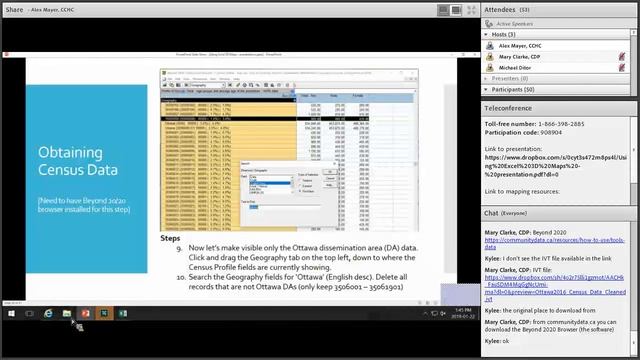Toggle full screen for the Share pod
Screen dimensions: 640x360
point(471,10)
